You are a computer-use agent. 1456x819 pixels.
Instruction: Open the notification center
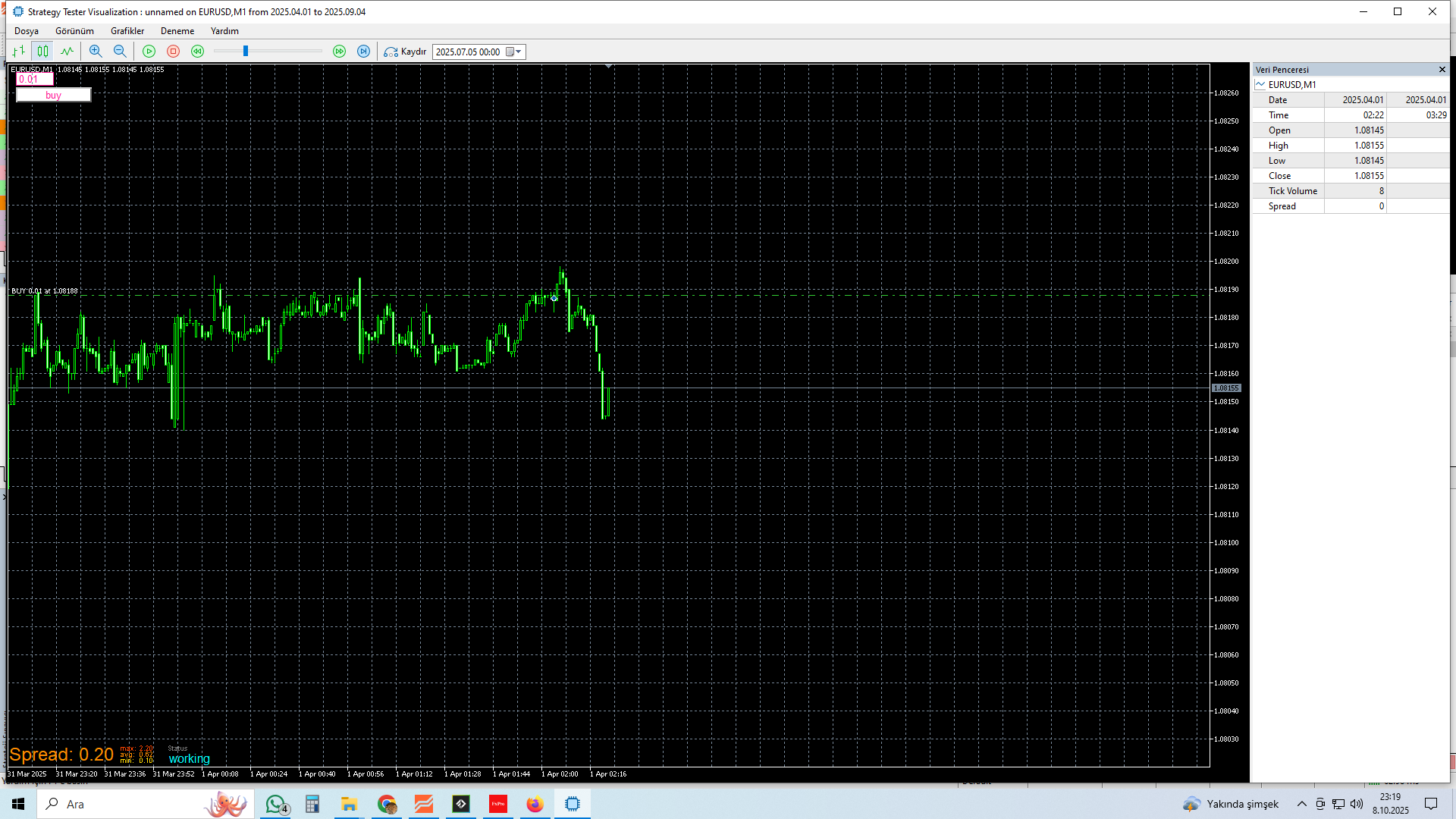coord(1431,804)
